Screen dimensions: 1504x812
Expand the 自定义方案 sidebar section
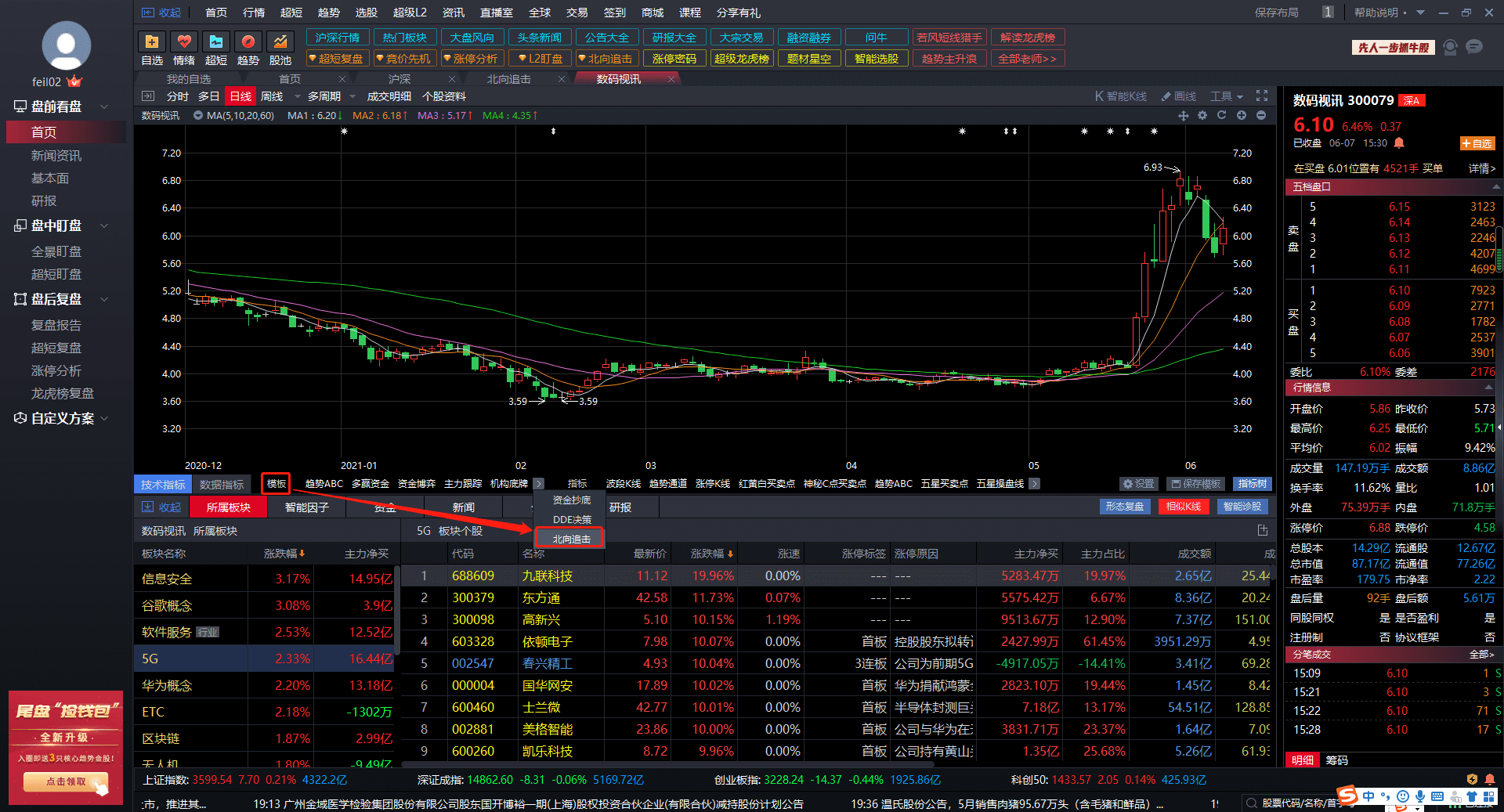coord(103,418)
